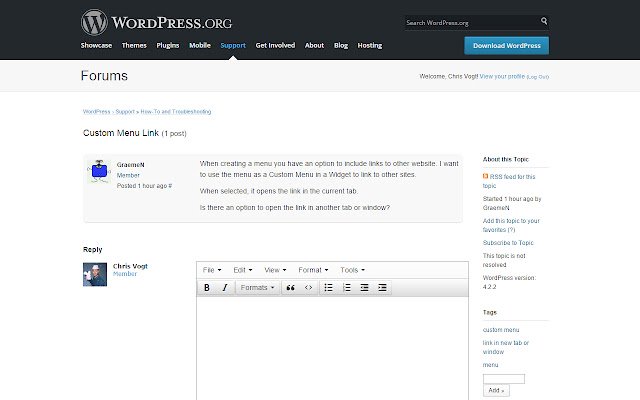640x400 pixels.
Task: Click Member label under GraemeN
Action: pyautogui.click(x=128, y=176)
